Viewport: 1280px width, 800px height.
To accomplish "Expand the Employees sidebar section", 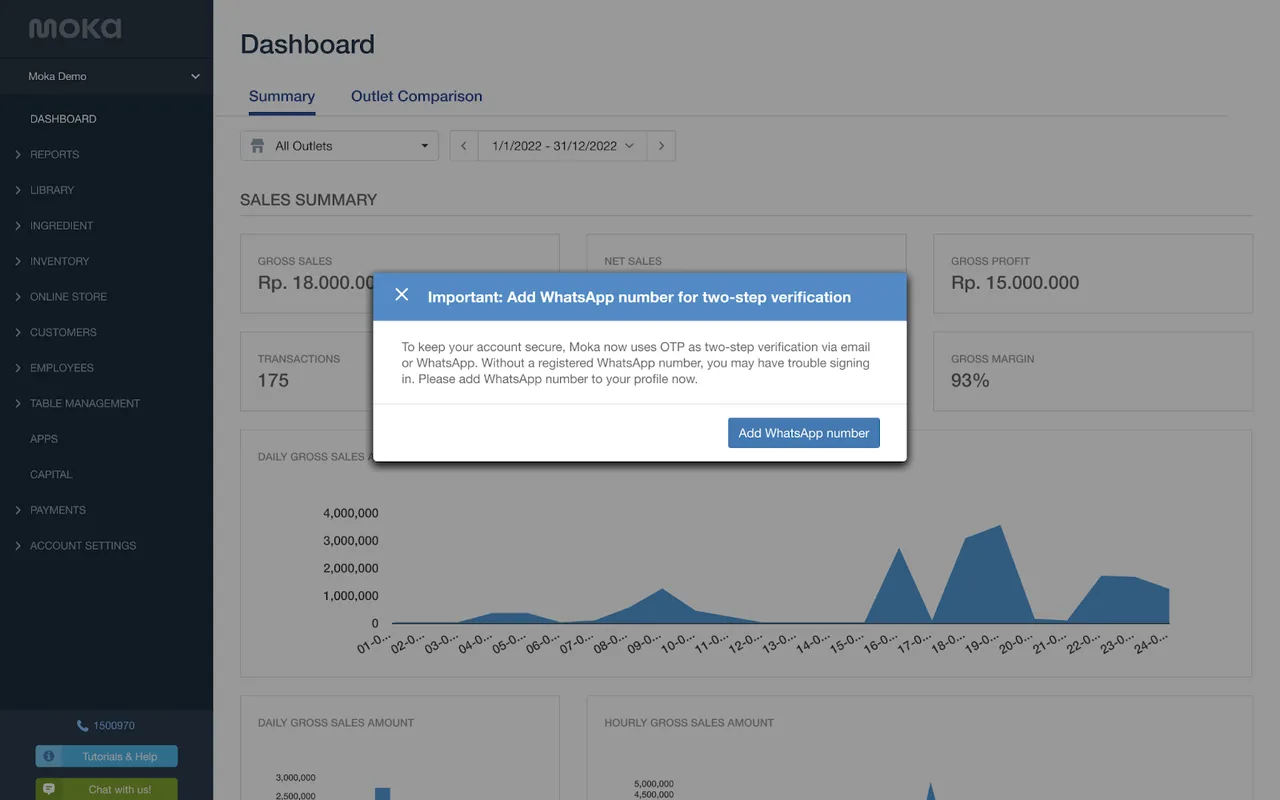I will point(61,368).
